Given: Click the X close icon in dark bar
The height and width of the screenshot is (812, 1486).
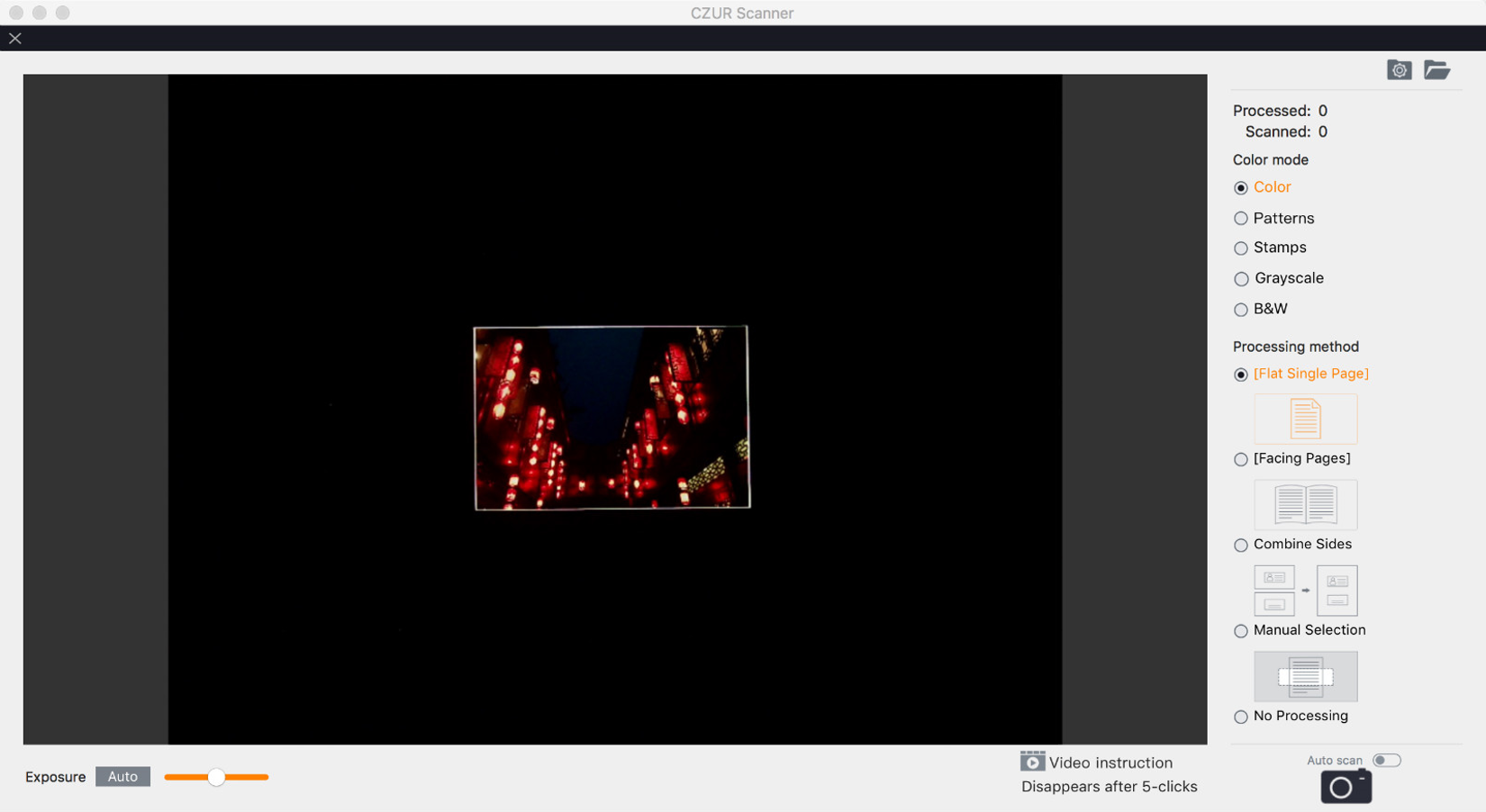Looking at the screenshot, I should pyautogui.click(x=15, y=38).
